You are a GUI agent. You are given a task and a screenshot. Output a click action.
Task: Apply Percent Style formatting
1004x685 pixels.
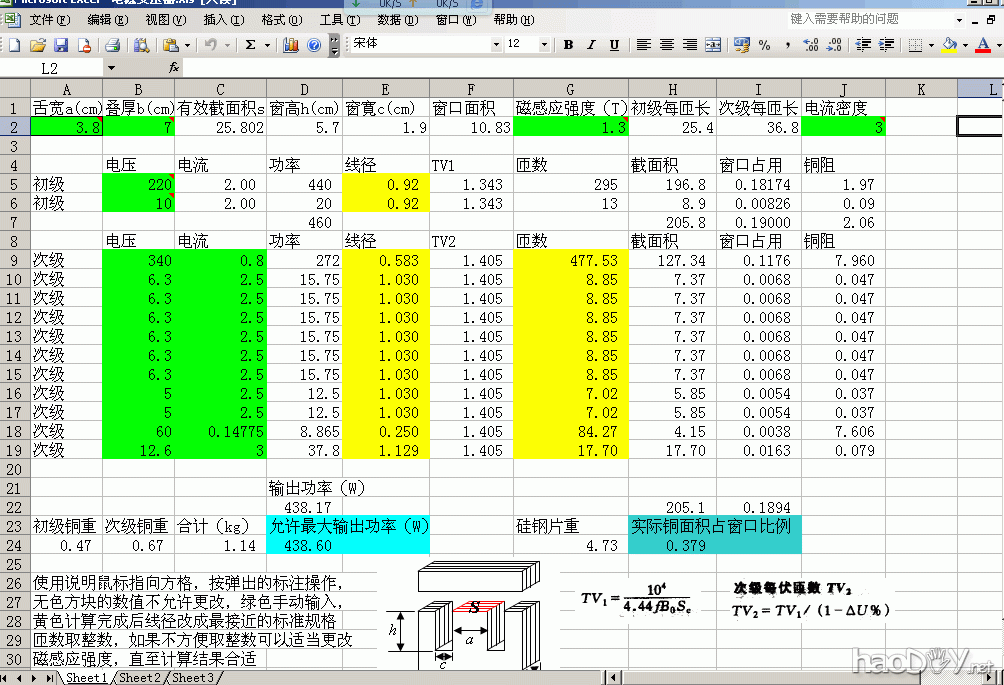click(765, 45)
